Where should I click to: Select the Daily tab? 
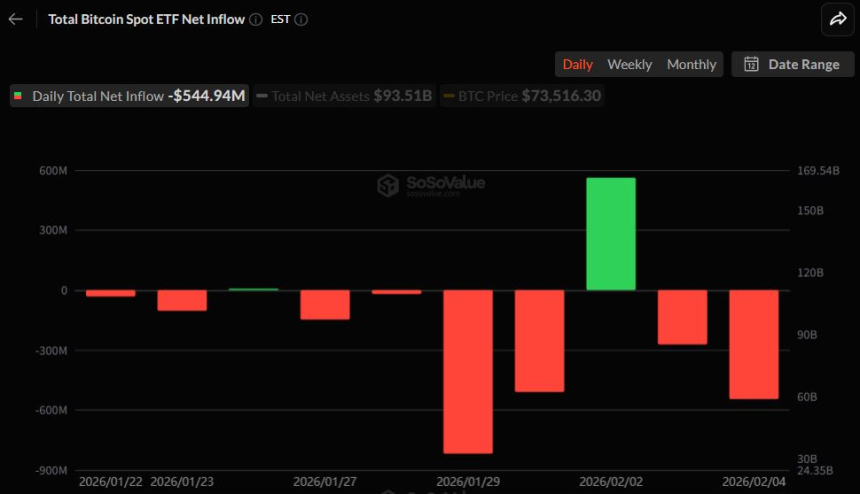[577, 64]
